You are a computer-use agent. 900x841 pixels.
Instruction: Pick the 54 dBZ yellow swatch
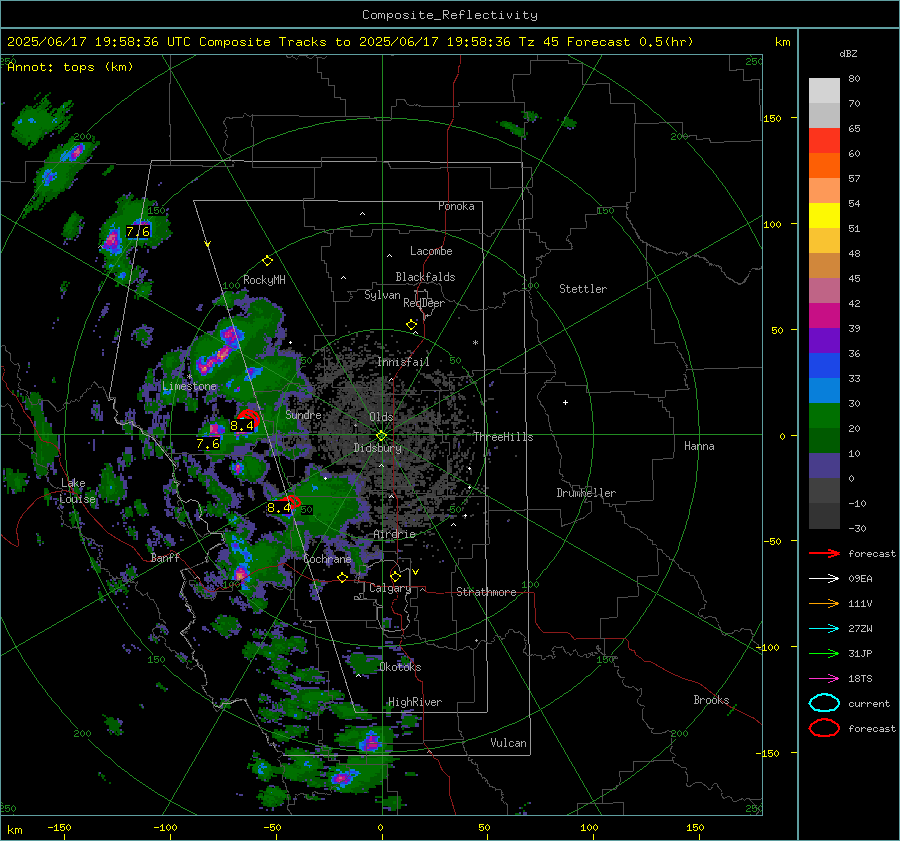[824, 215]
